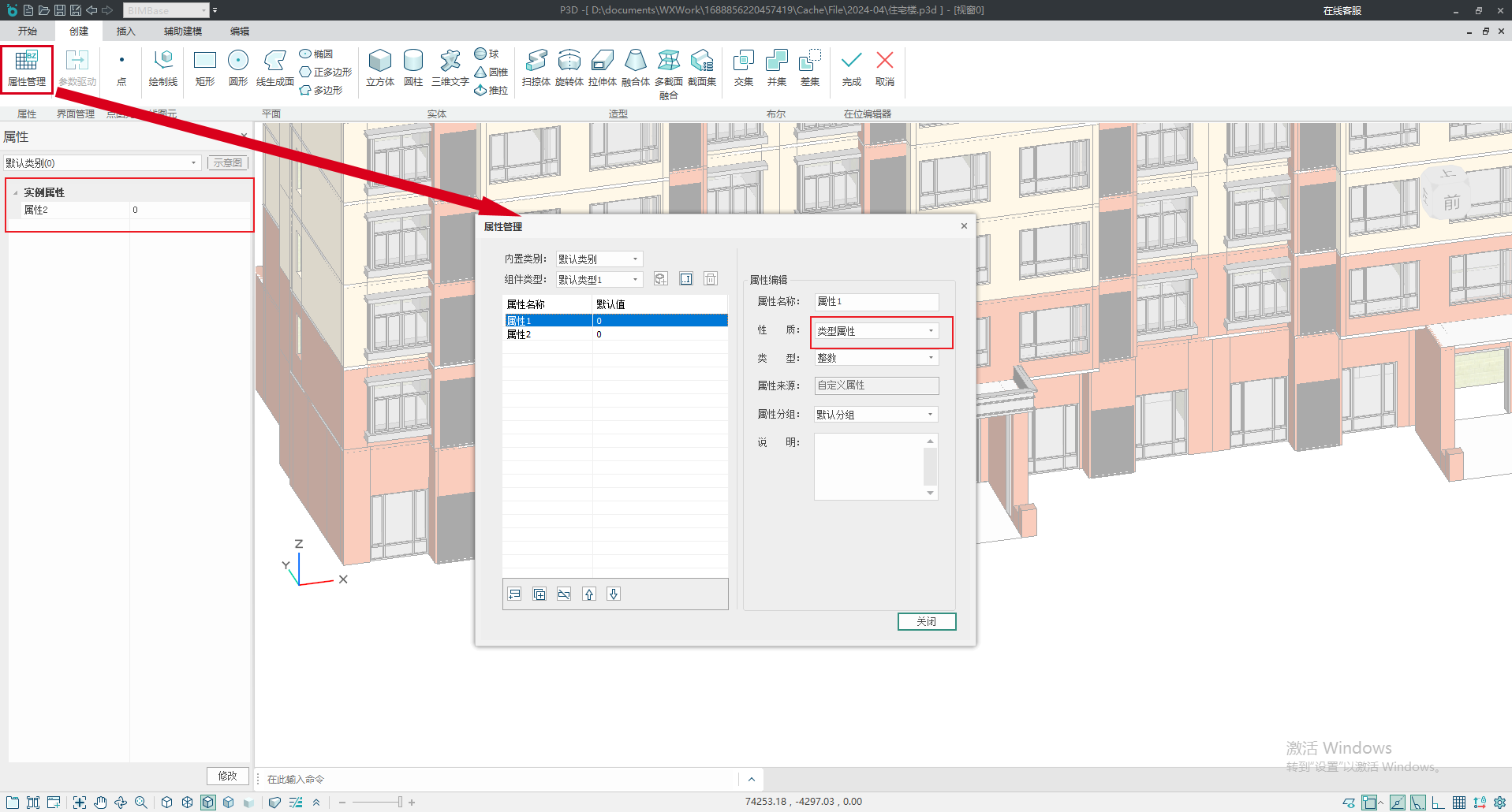Click the 关闭 button in the dialog
This screenshot has width=1512, height=812.
click(926, 622)
